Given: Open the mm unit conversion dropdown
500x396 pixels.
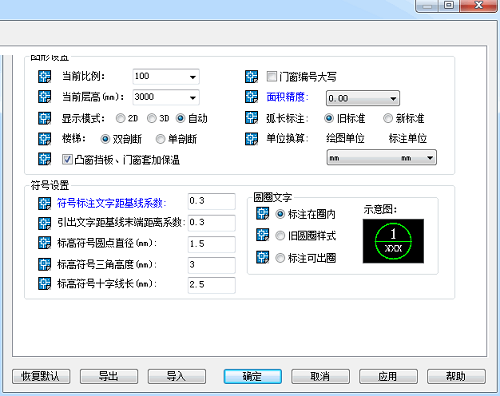Looking at the screenshot, I should coord(381,158).
